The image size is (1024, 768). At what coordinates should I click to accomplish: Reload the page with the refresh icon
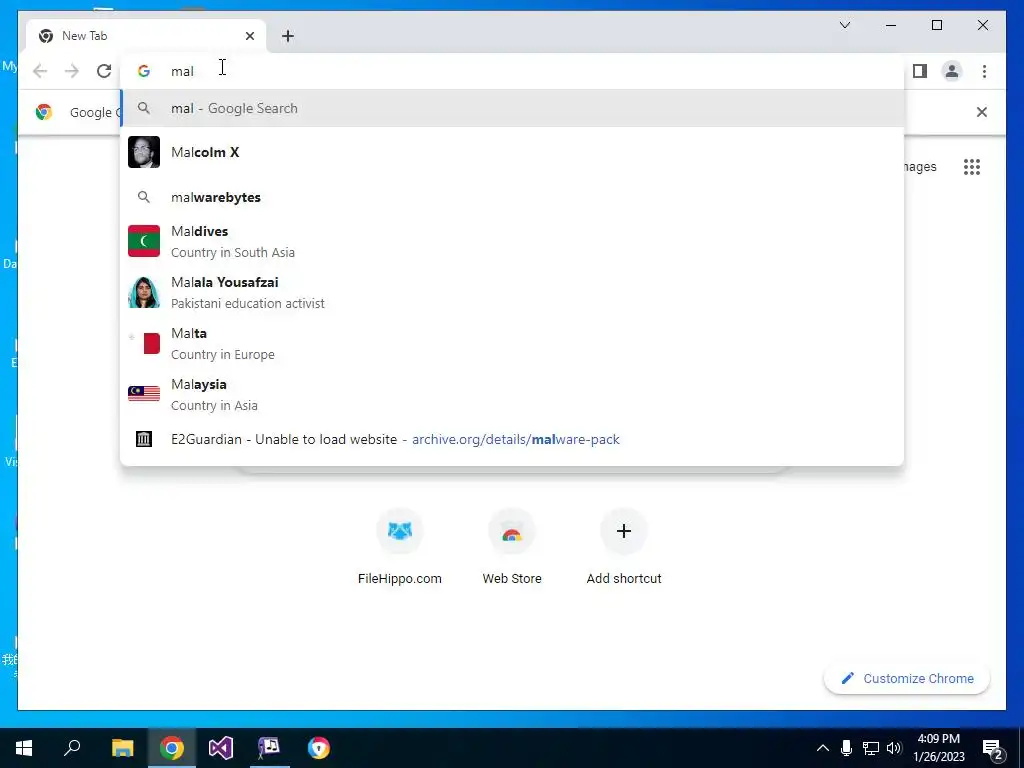104,71
